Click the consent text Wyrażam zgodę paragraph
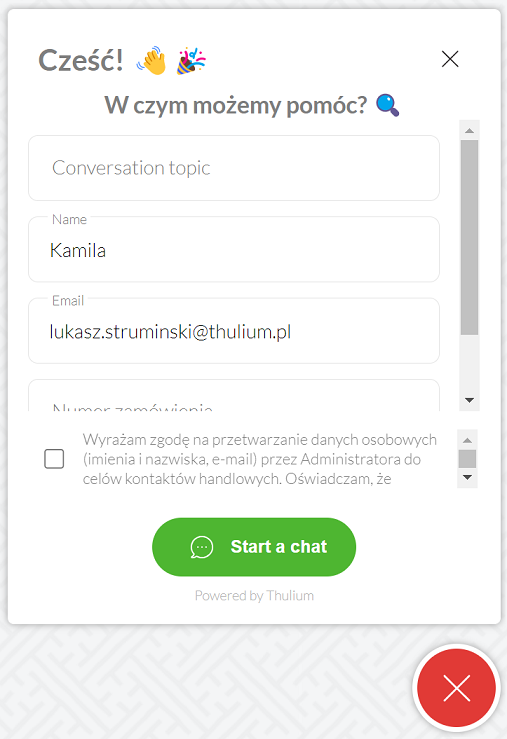507x739 pixels. click(260, 459)
